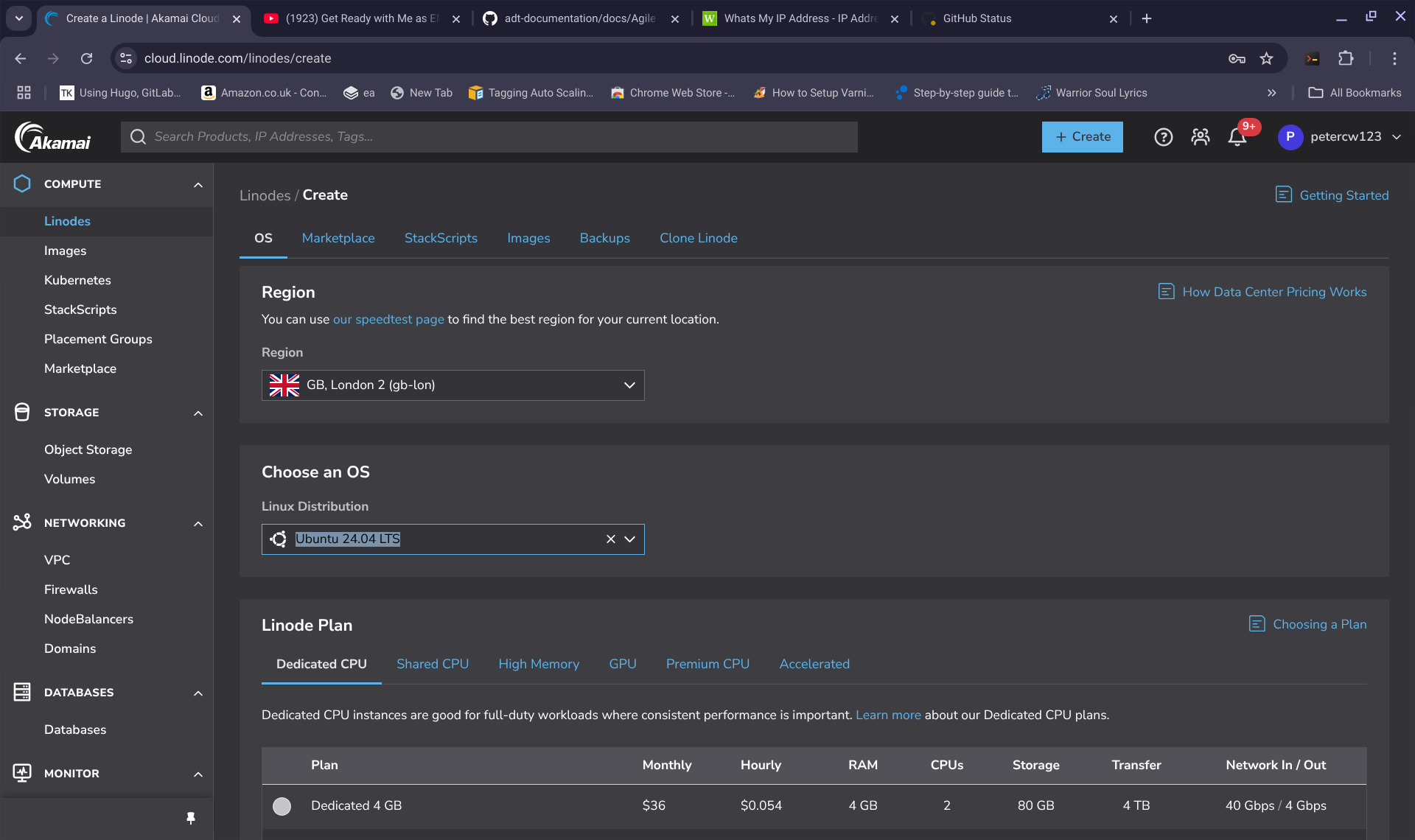The image size is (1415, 840).
Task: Expand the Linux Distribution dropdown arrow
Action: (630, 539)
